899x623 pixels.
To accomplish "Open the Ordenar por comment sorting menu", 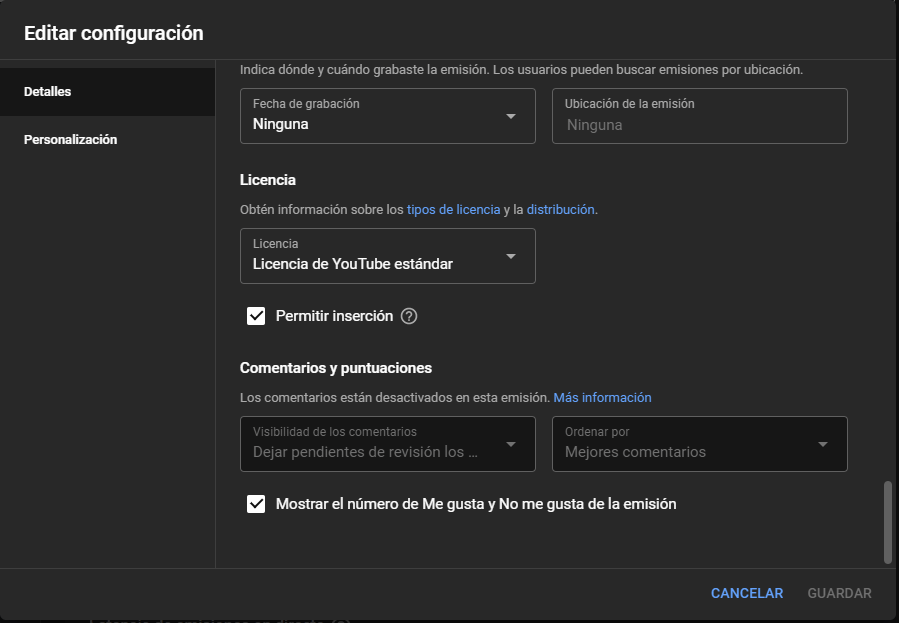I will [700, 444].
